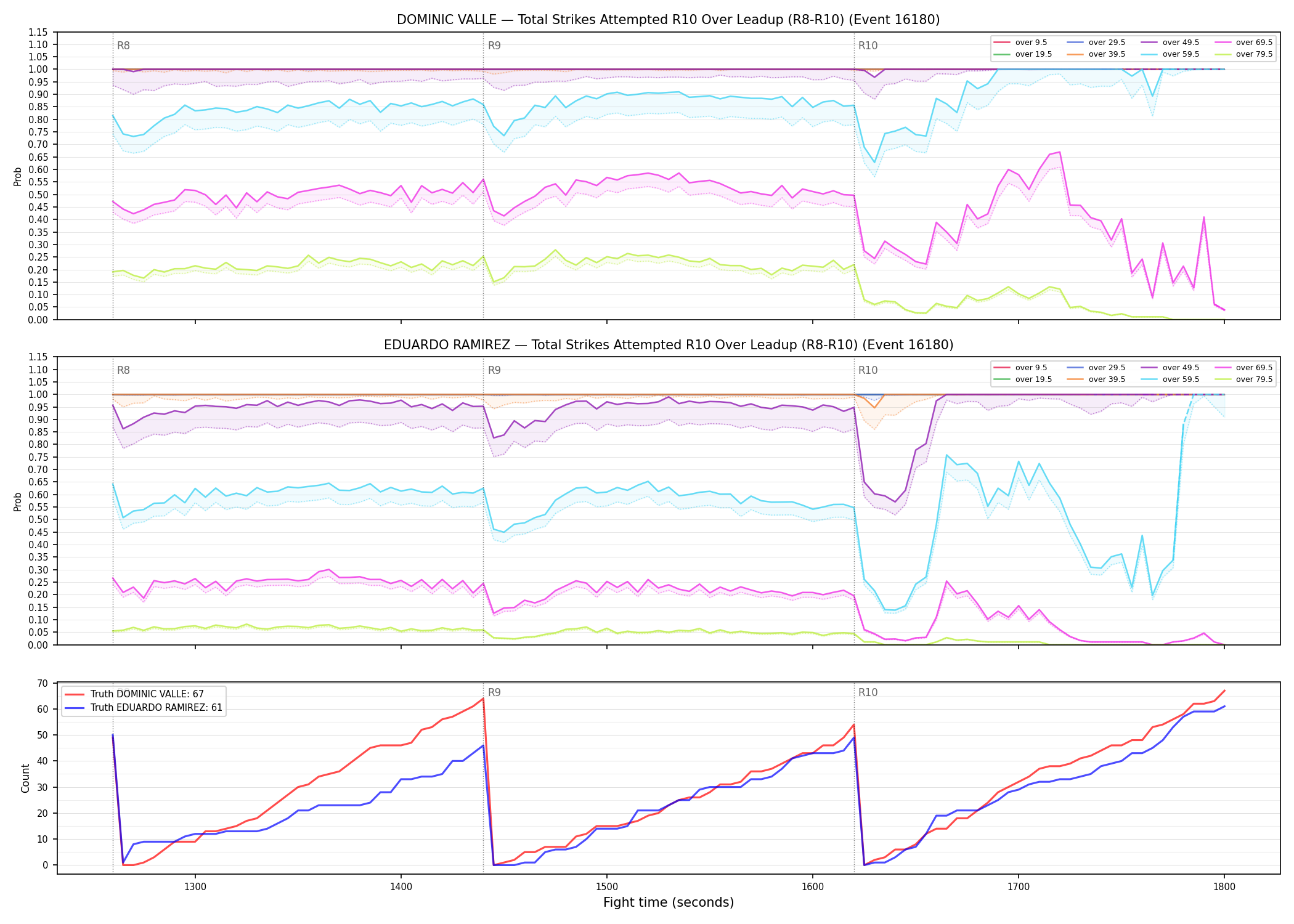1294x924 pixels.
Task: Click 0.50 y-tick in Dominic Valle chart
Action: click(x=38, y=195)
